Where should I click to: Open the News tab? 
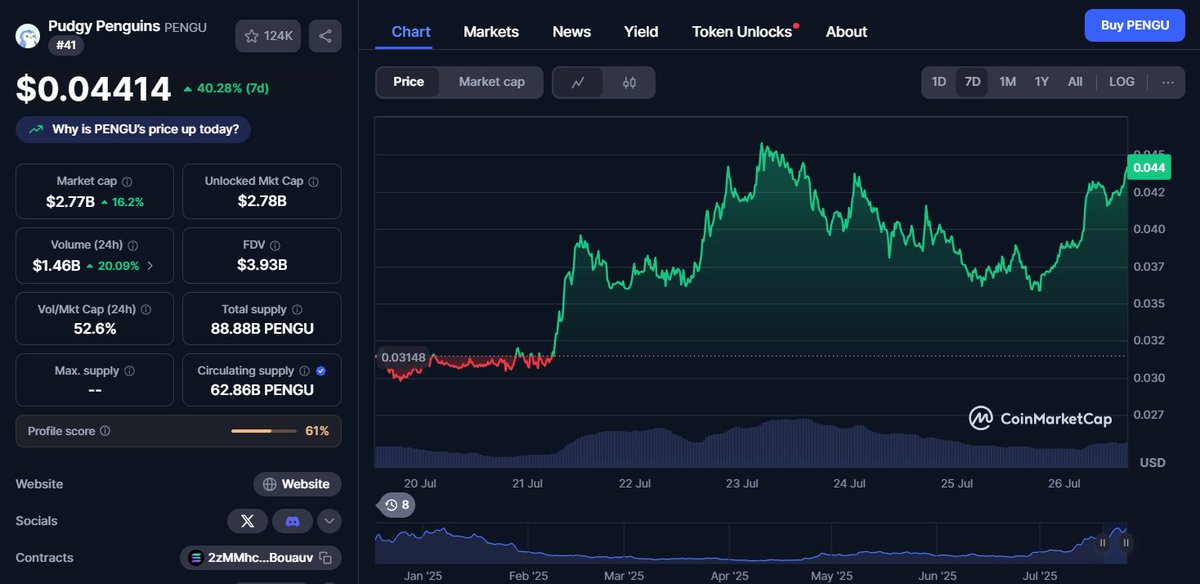pyautogui.click(x=572, y=32)
